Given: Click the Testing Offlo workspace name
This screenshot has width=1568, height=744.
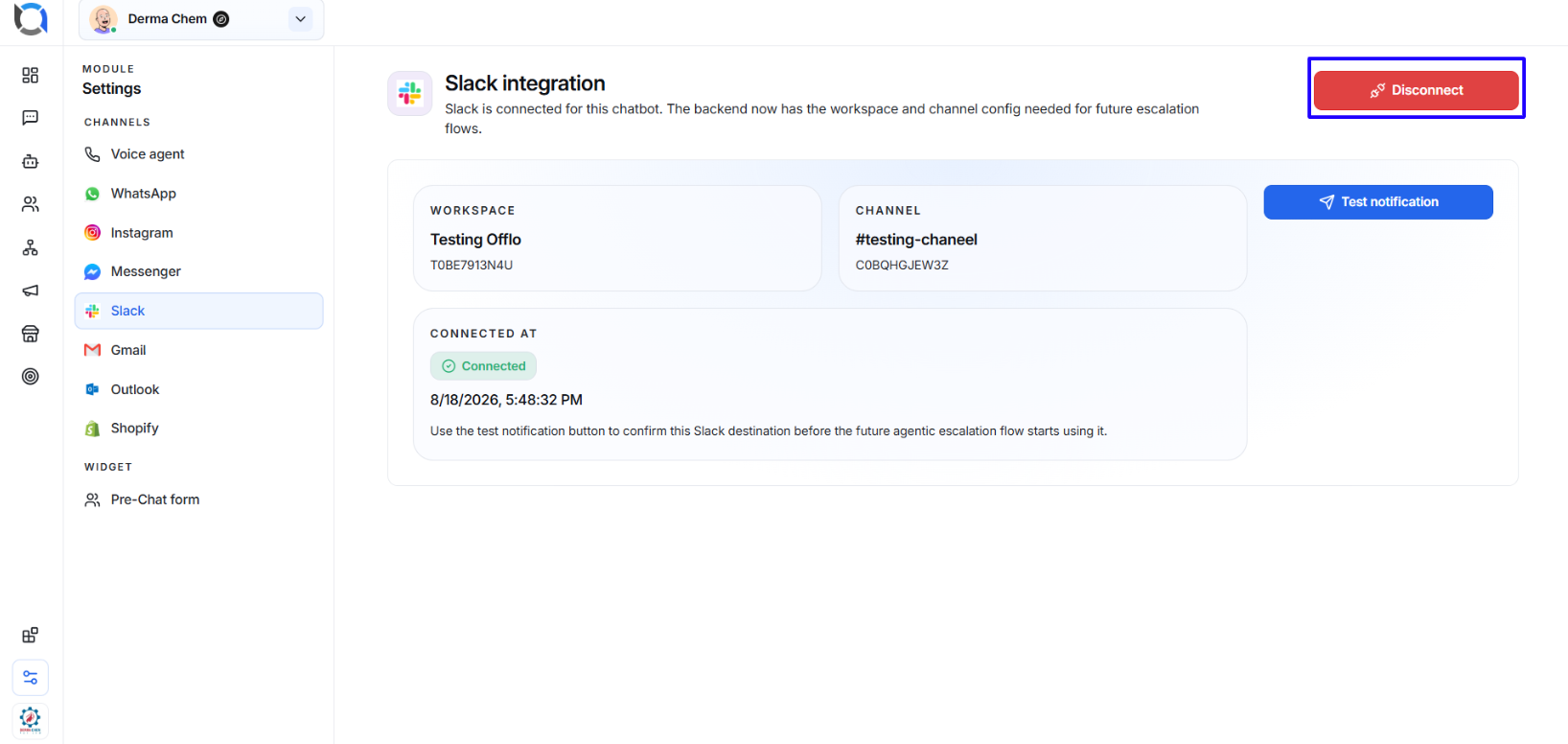Looking at the screenshot, I should [x=475, y=240].
